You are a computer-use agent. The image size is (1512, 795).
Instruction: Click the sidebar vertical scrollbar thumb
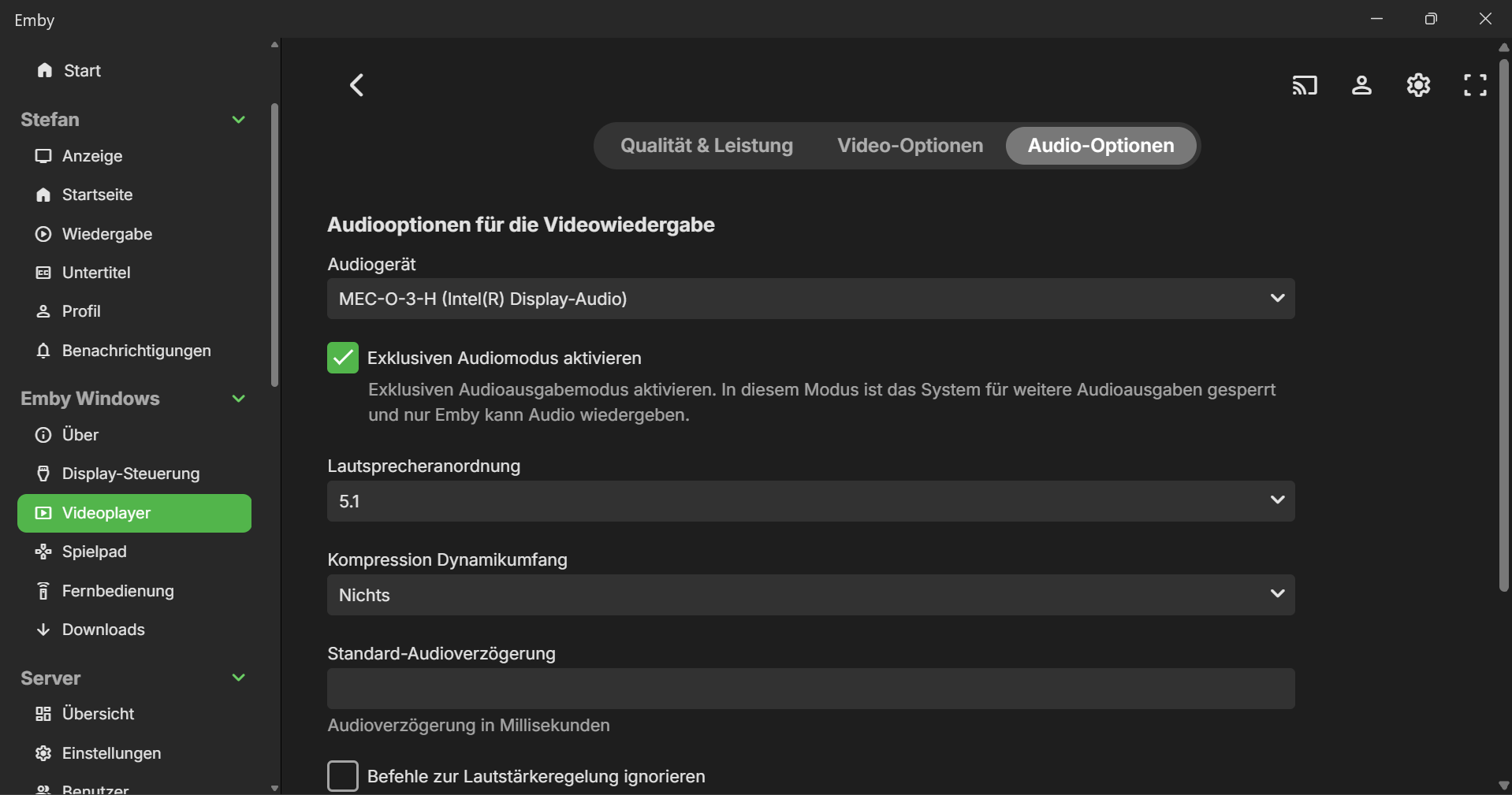[274, 245]
